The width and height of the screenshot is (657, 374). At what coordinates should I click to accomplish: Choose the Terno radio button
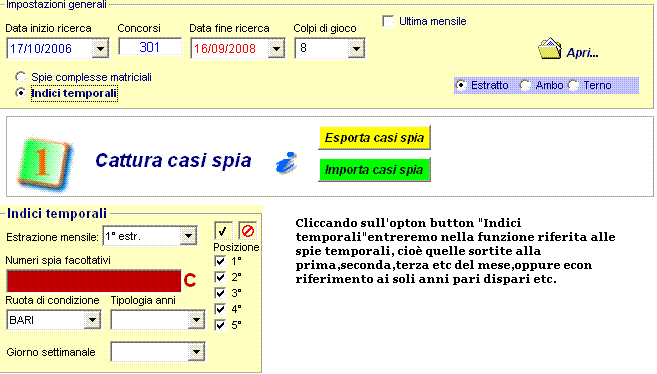coord(573,85)
